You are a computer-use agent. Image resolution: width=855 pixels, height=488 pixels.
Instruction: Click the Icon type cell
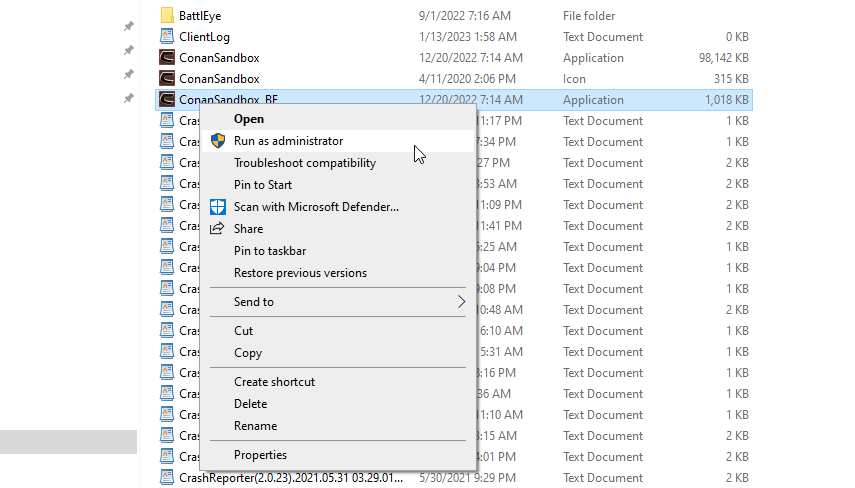[x=574, y=79]
